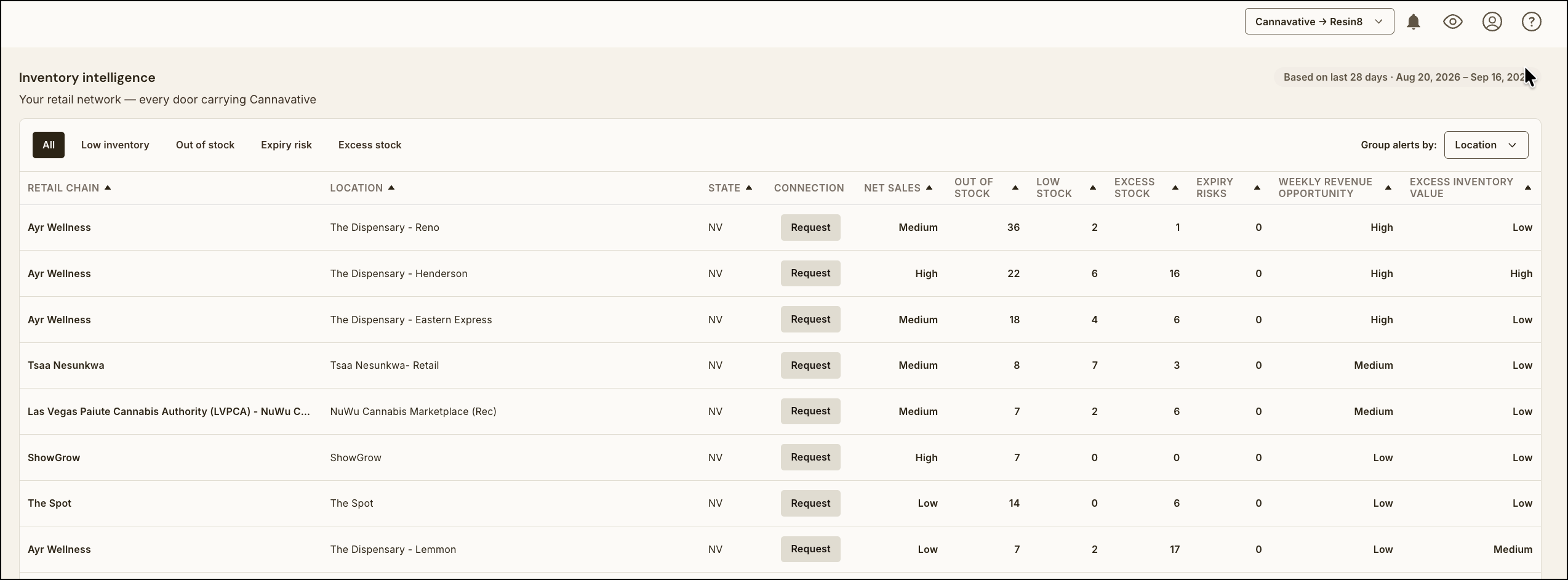
Task: Open the Group alerts by Location dropdown
Action: [1486, 145]
